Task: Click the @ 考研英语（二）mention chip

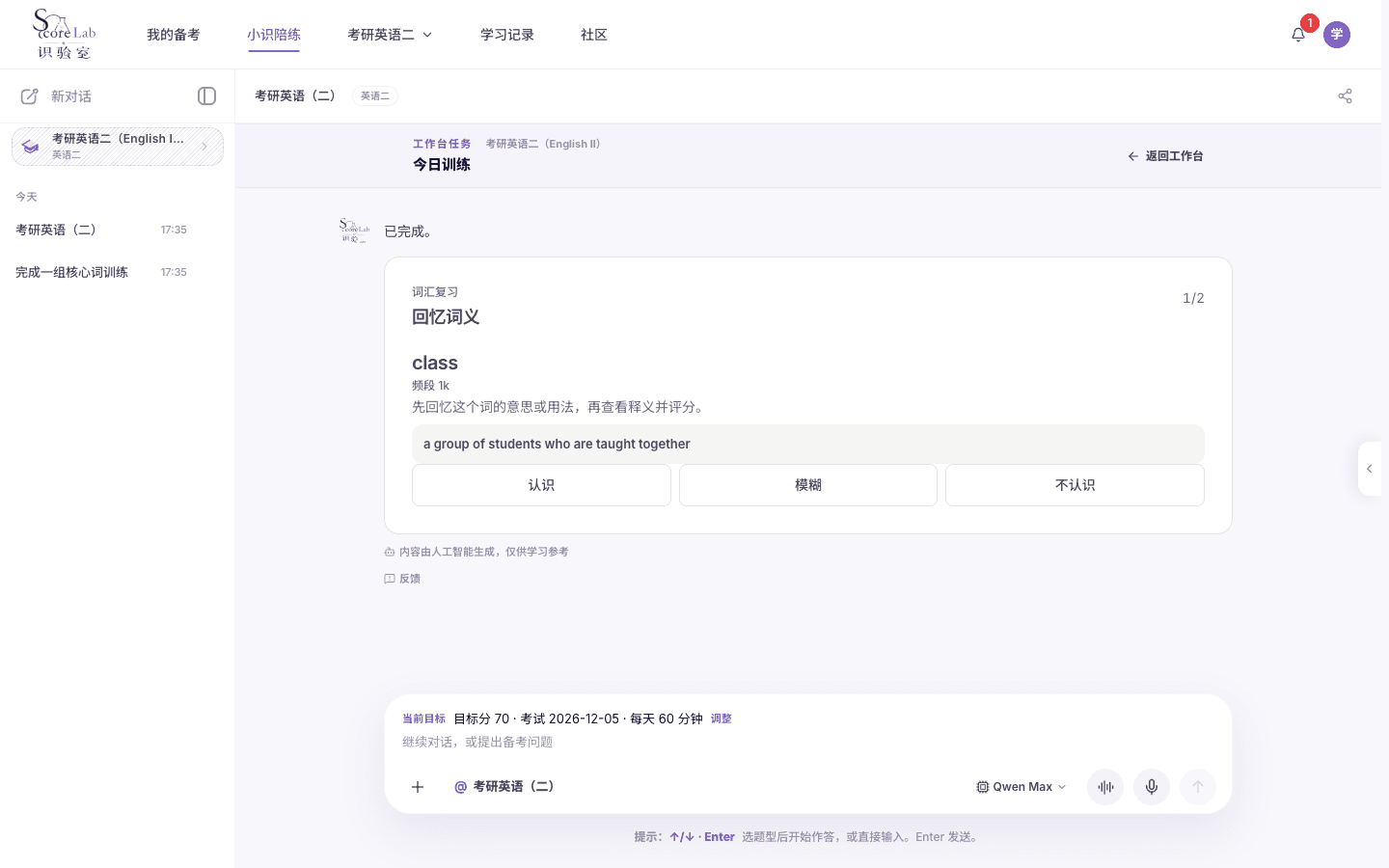Action: click(x=504, y=787)
